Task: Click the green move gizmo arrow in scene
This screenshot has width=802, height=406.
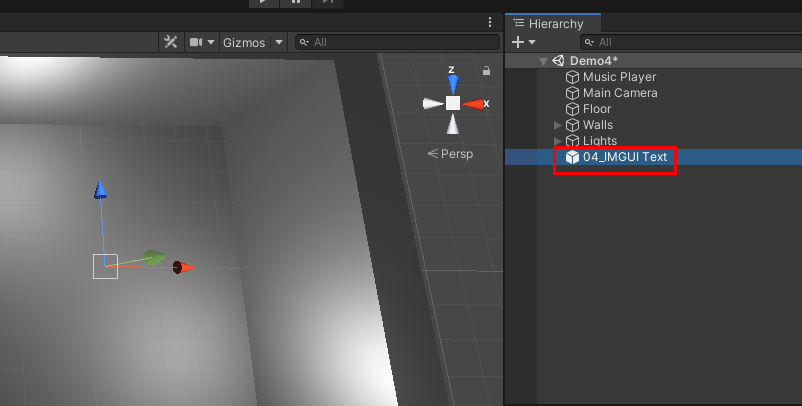Action: tap(155, 257)
